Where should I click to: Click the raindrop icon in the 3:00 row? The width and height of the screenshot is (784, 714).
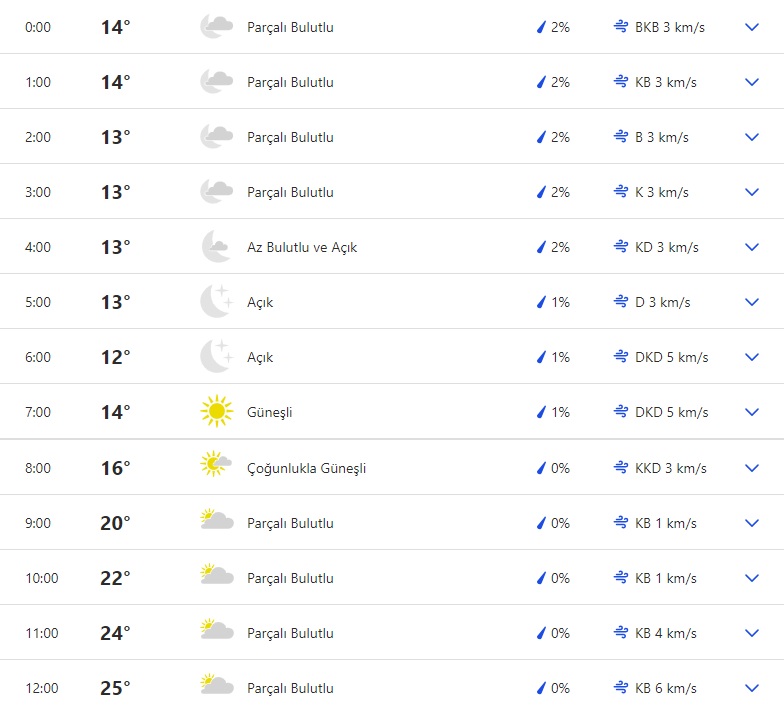(x=542, y=192)
